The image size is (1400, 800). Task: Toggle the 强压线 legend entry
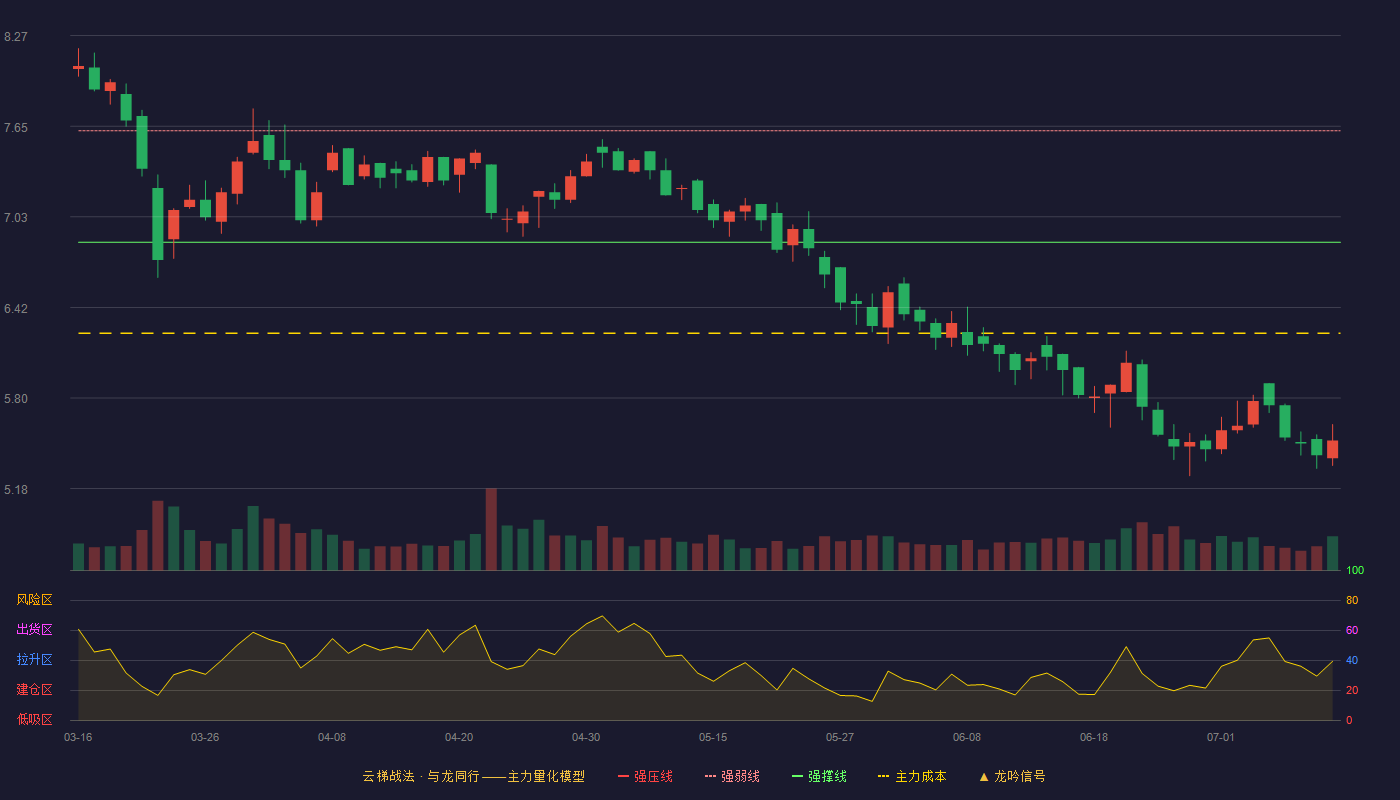click(645, 776)
